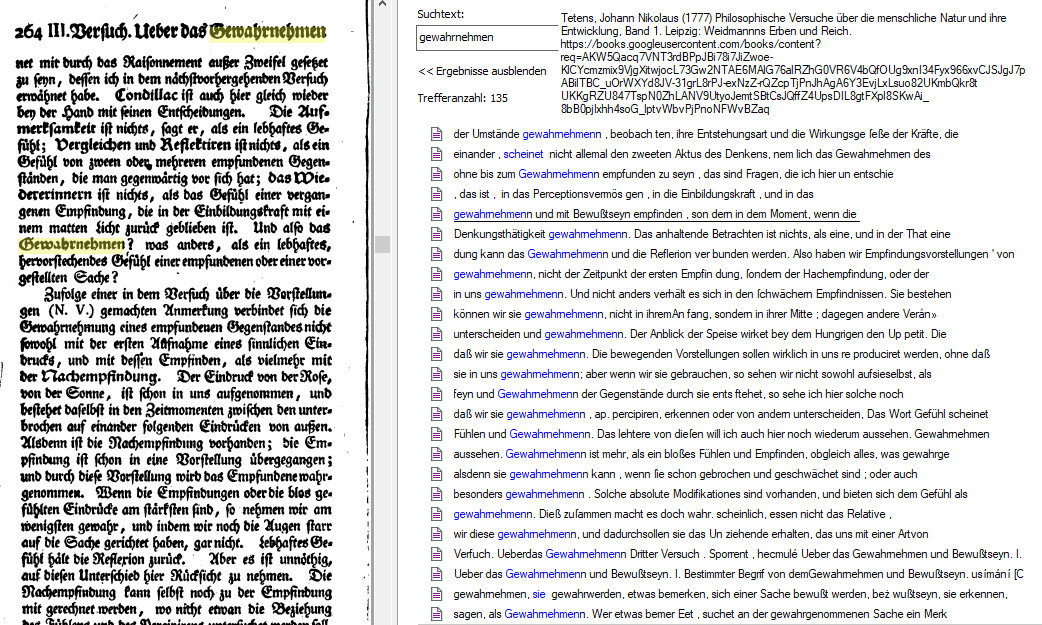Click document icon beside 'einander, scheinet nicht allemal' result
This screenshot has height=625, width=1042.
tap(436, 154)
